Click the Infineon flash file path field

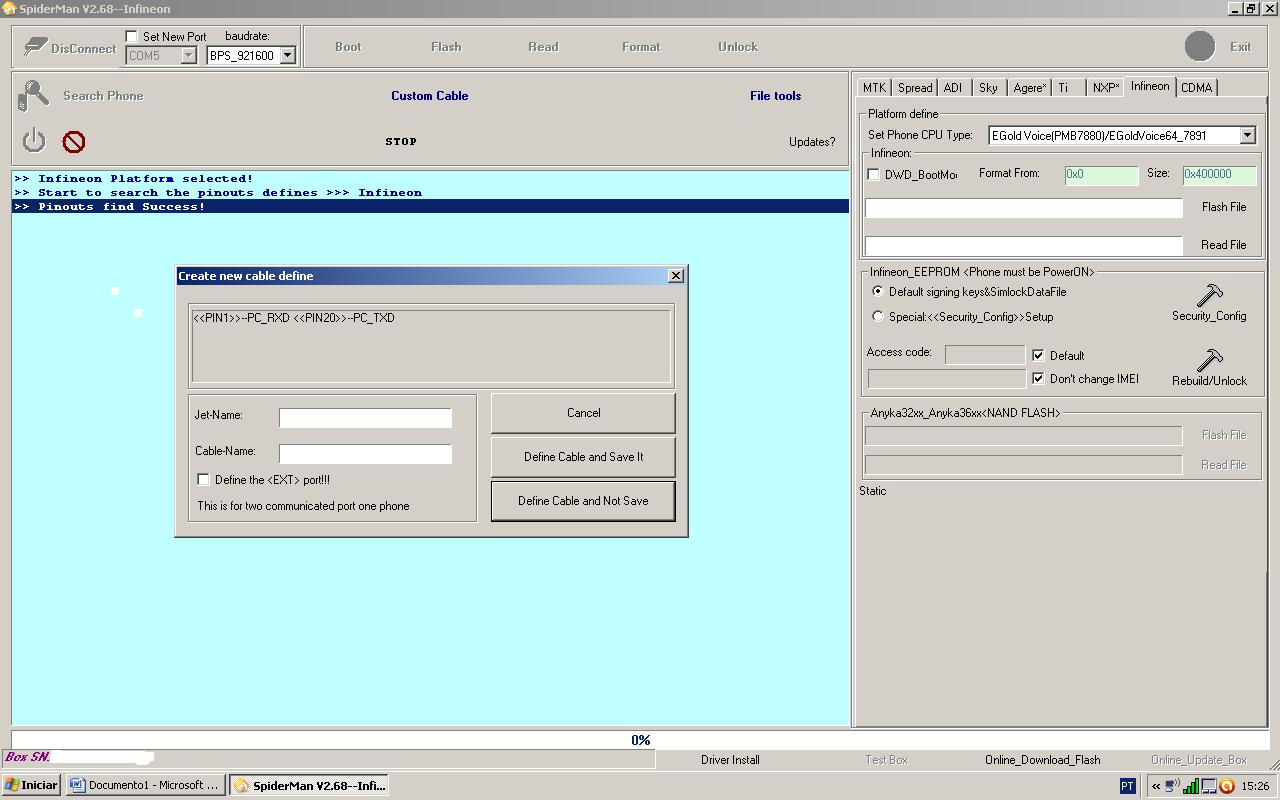(x=1024, y=208)
